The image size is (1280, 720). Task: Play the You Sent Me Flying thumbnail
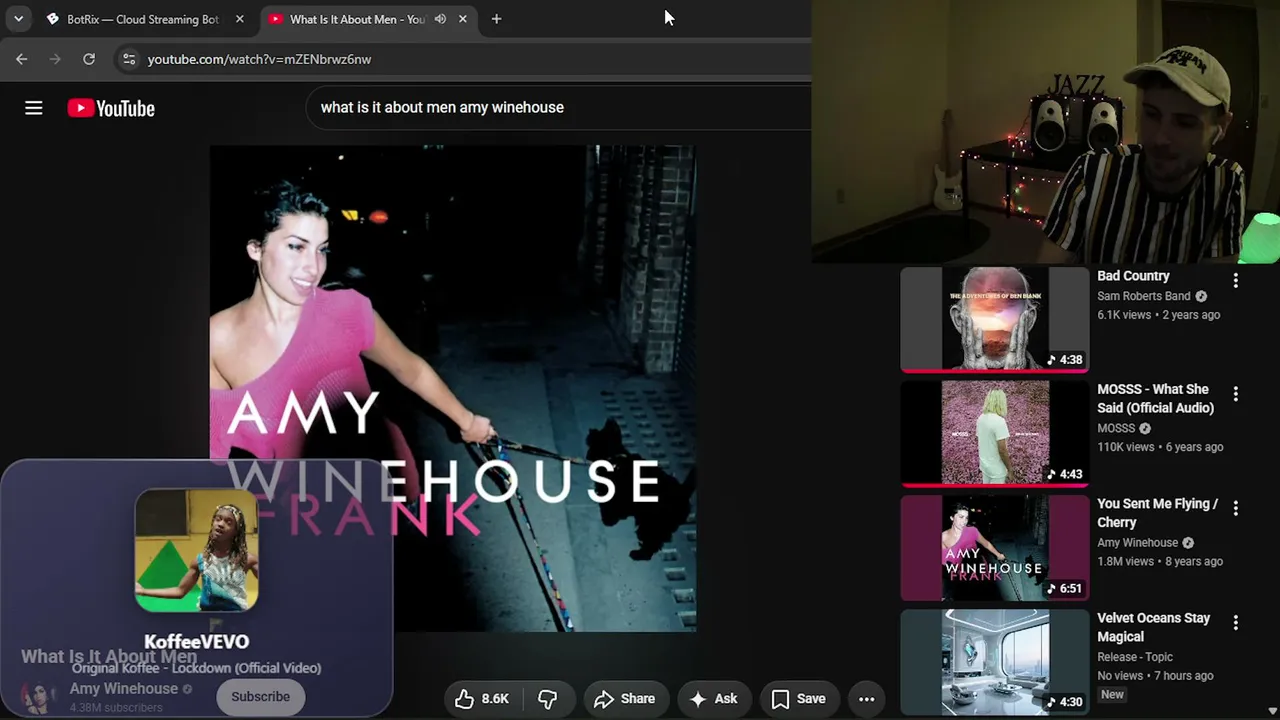pos(995,548)
